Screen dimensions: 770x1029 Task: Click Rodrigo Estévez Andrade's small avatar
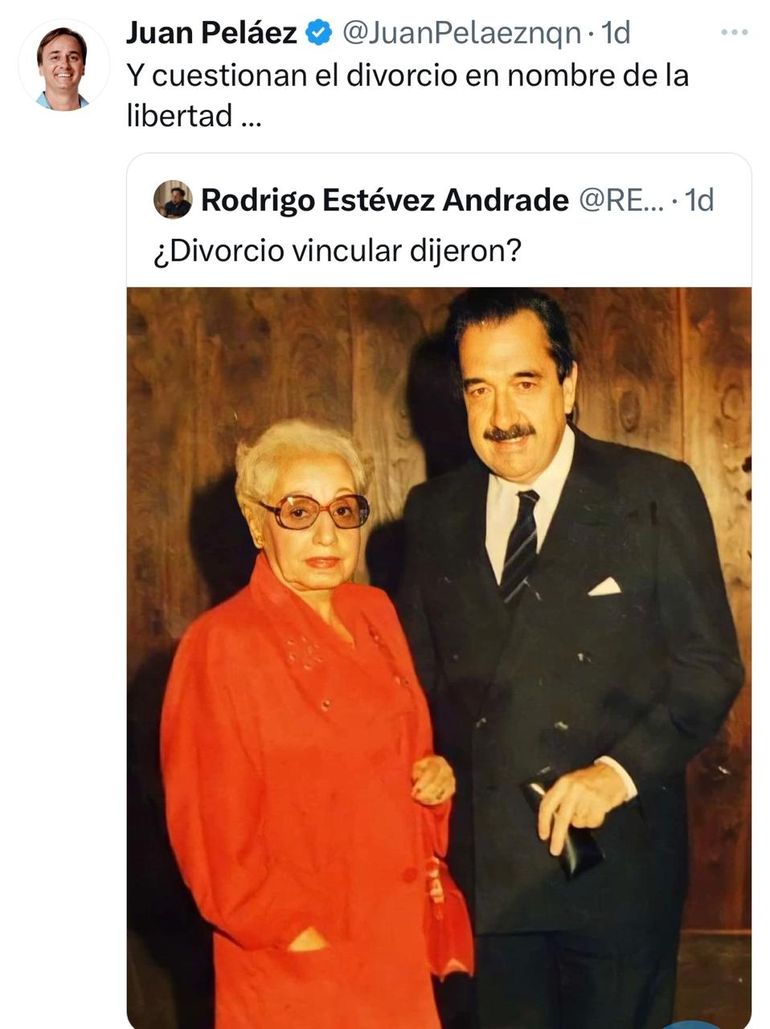[173, 199]
